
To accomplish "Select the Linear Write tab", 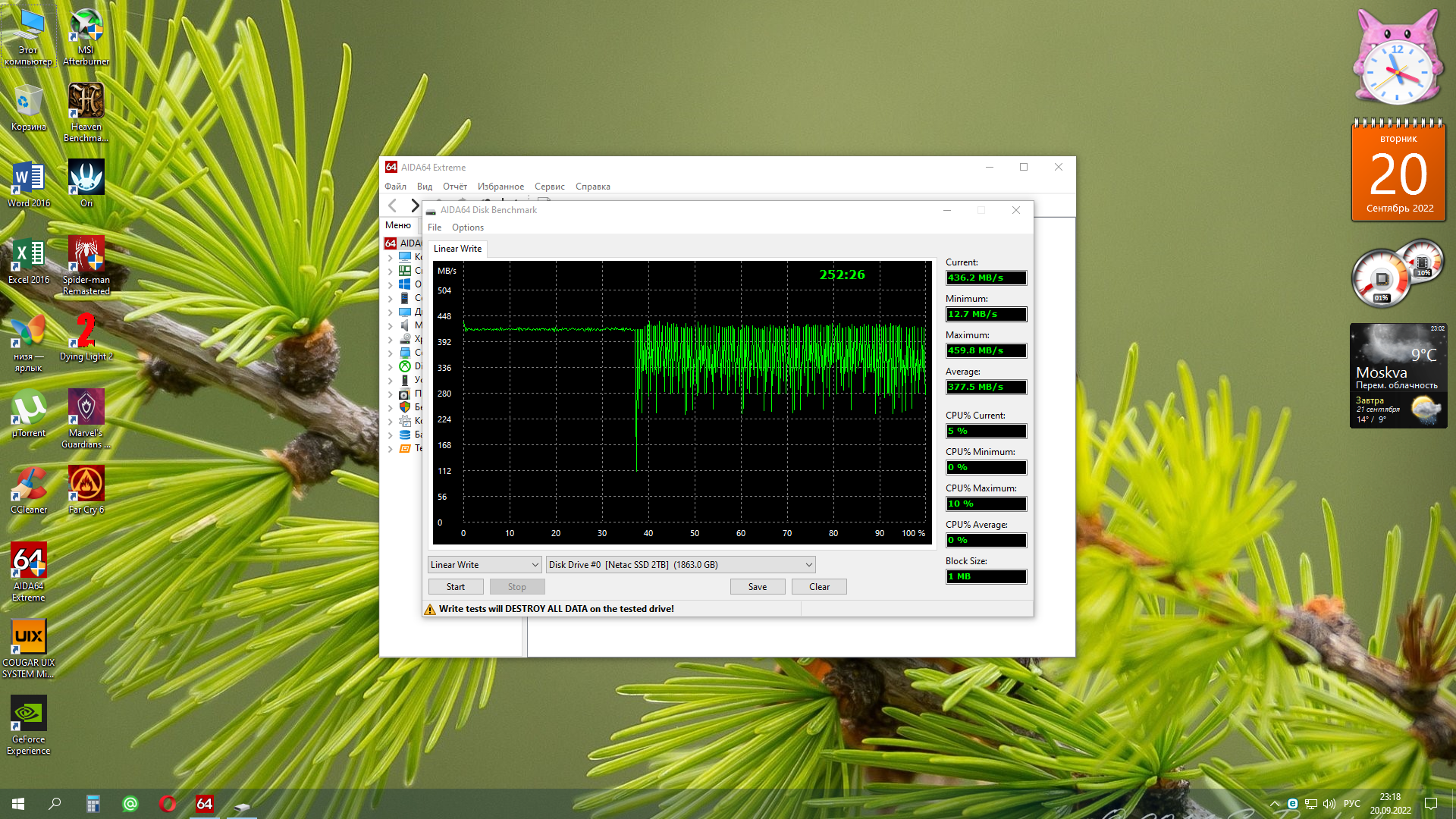I will point(457,249).
